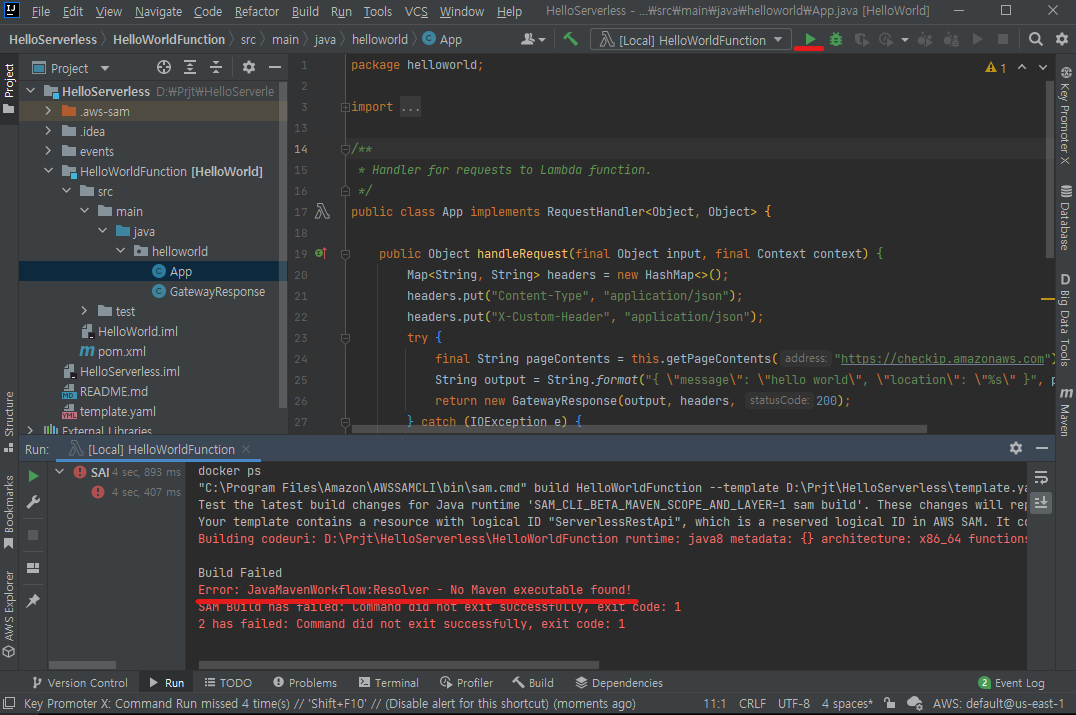Toggle scroll to end of console output

point(1041,502)
